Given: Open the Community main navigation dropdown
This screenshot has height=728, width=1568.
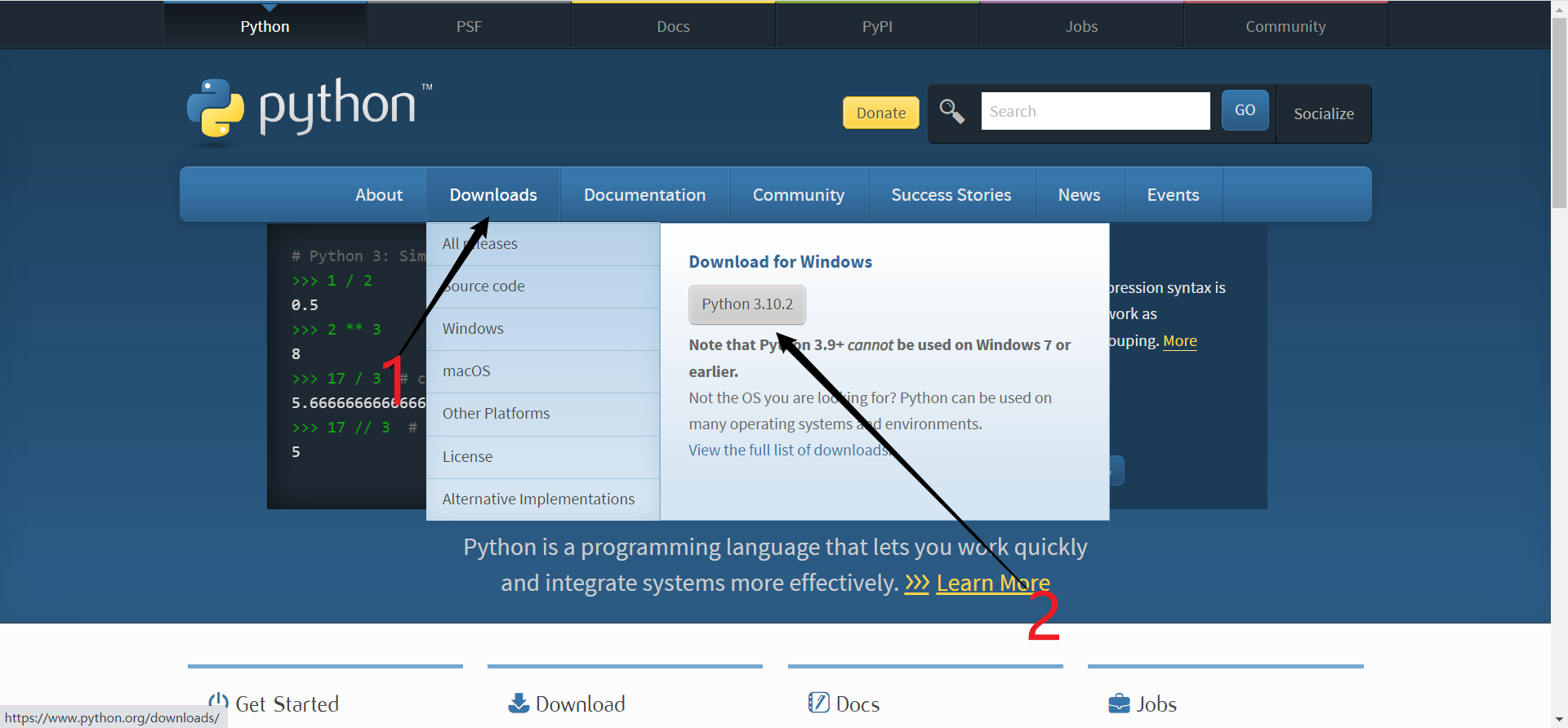Looking at the screenshot, I should pyautogui.click(x=798, y=195).
